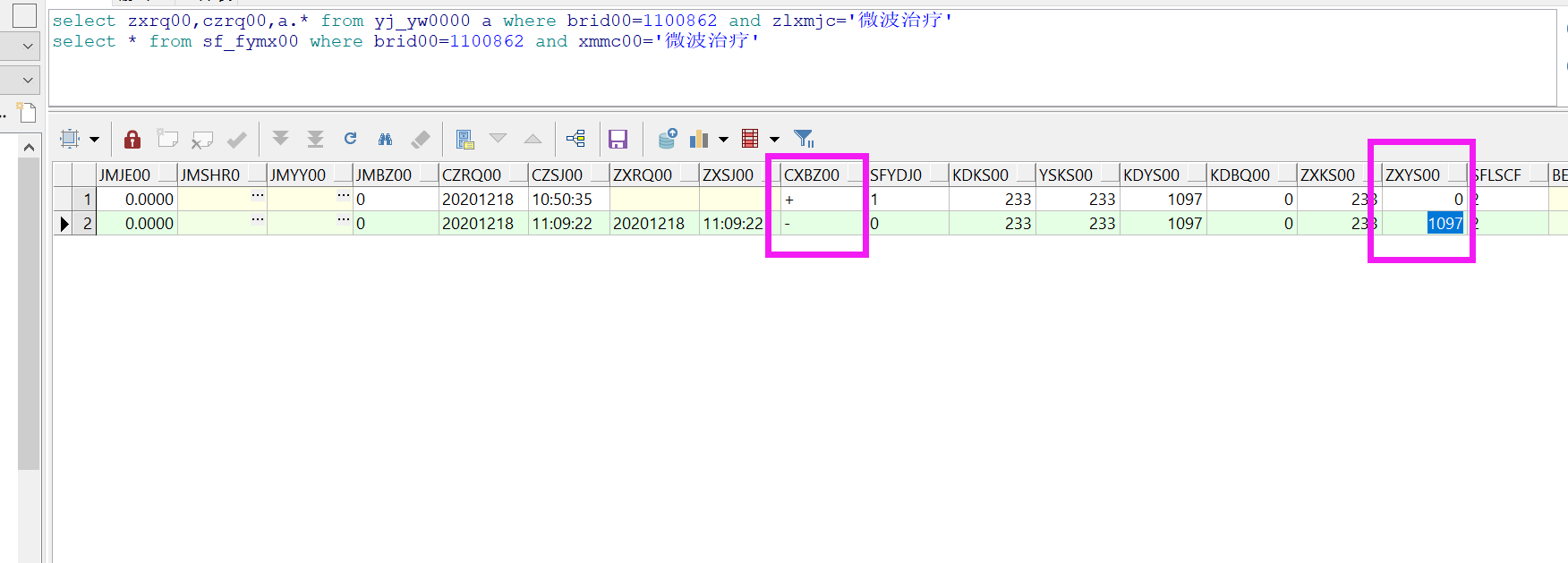Tick the checkbox in the left panel
Viewport: 1568px width, 563px height.
25,15
